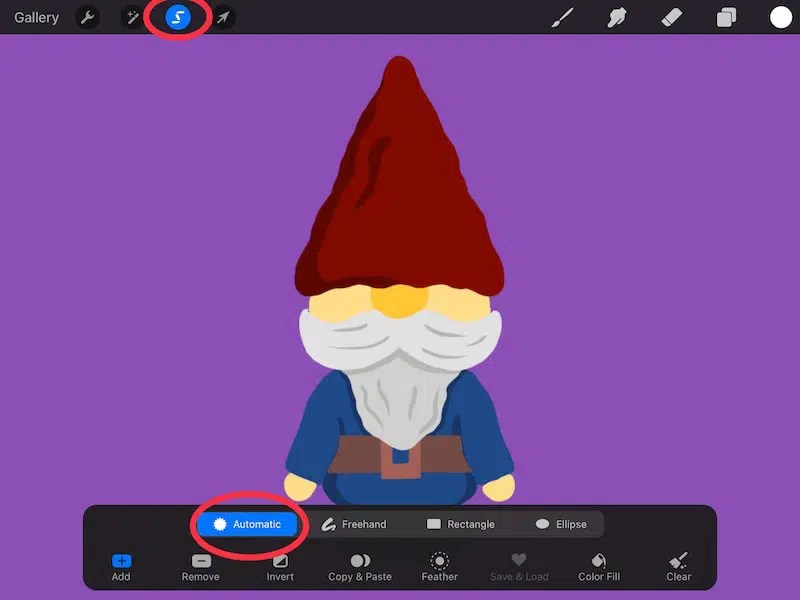
Task: Click the Remove selection mode icon
Action: pos(200,568)
